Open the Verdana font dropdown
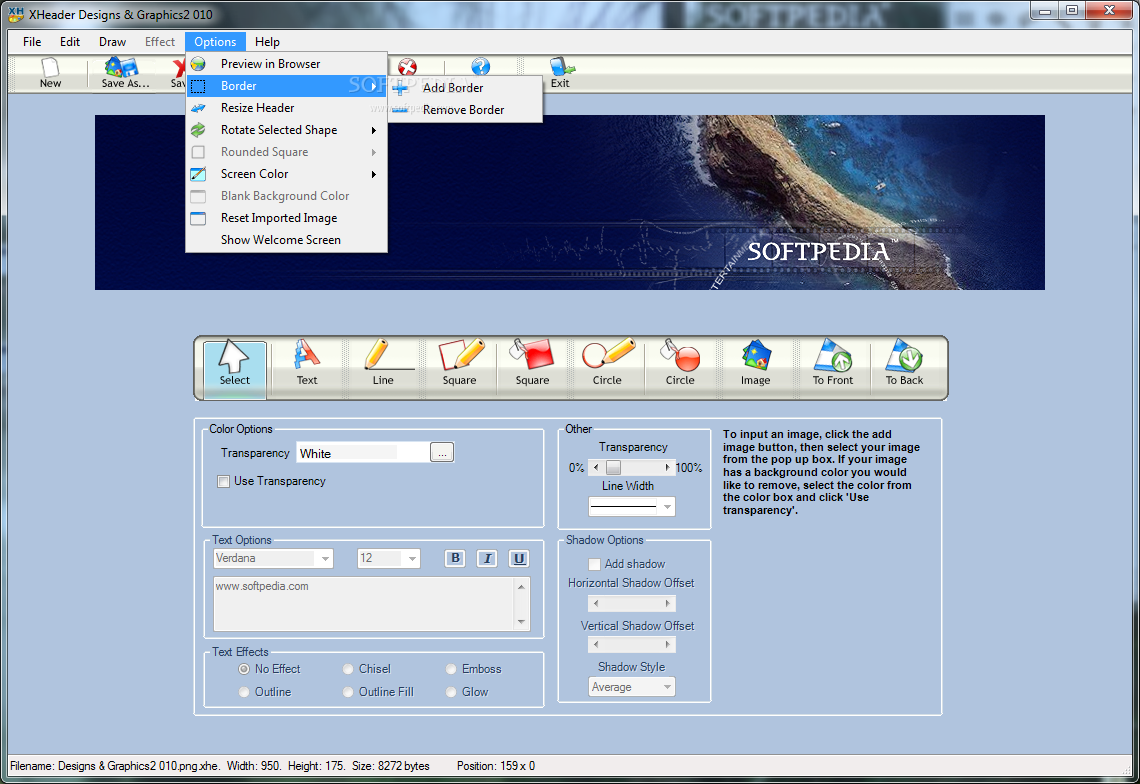This screenshot has width=1140, height=784. pyautogui.click(x=325, y=559)
